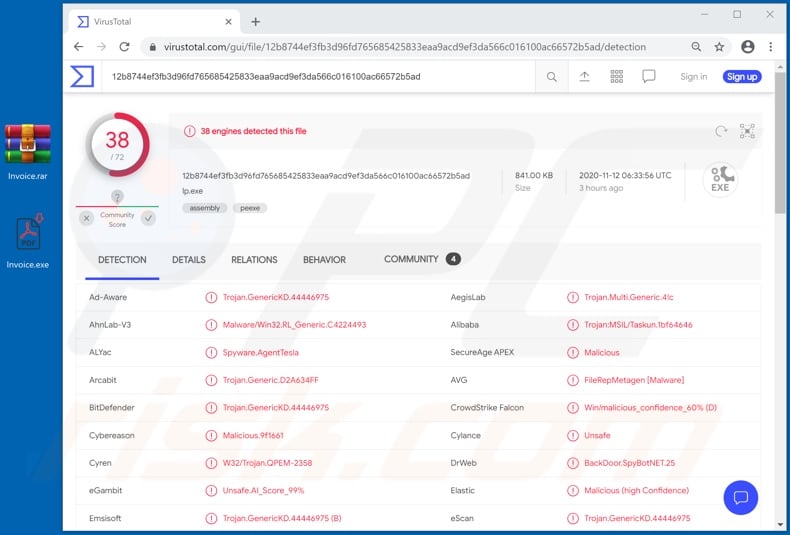Click the peexe tag

click(x=250, y=208)
